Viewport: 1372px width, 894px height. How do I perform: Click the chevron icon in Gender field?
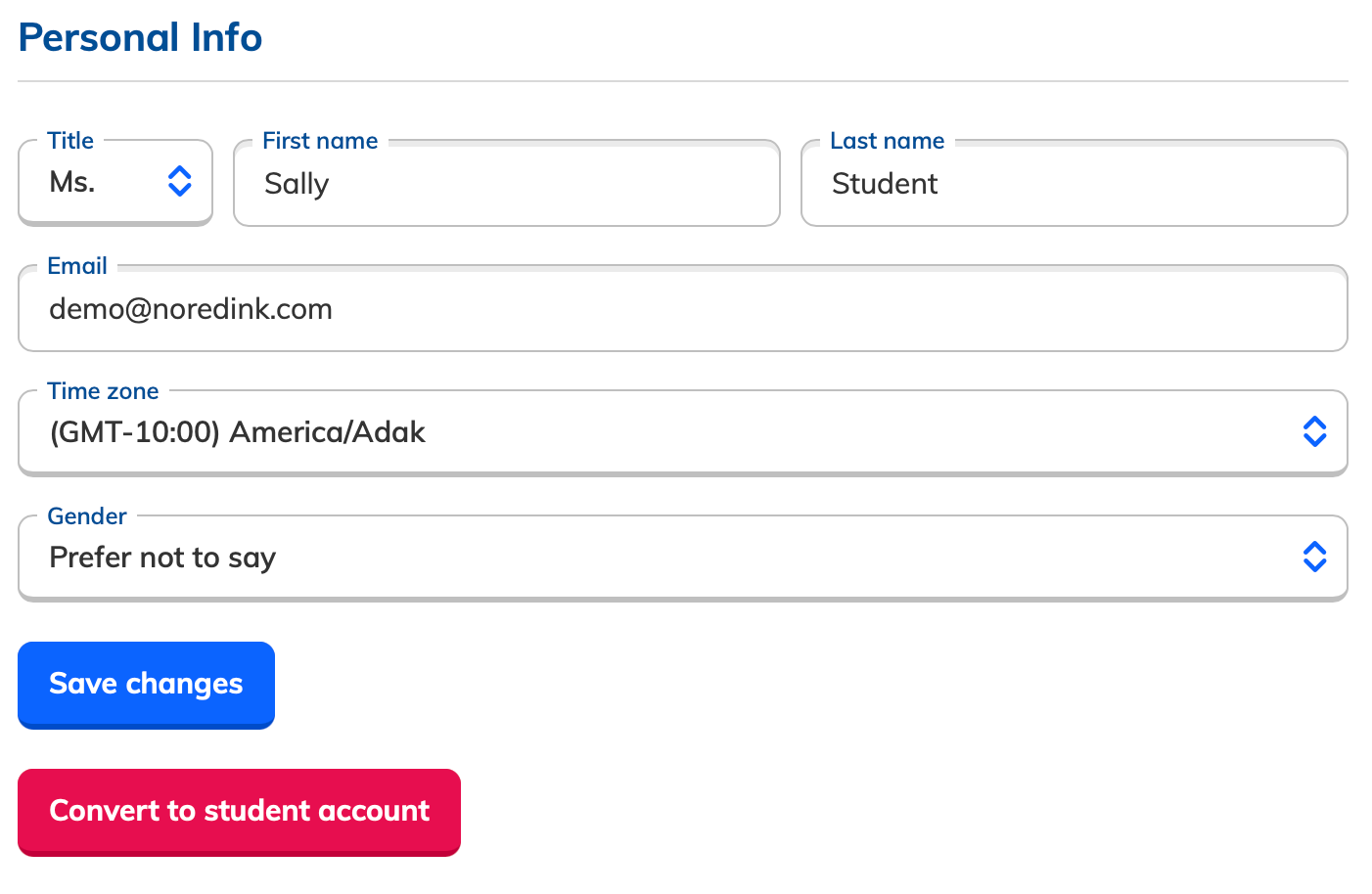click(x=1315, y=557)
